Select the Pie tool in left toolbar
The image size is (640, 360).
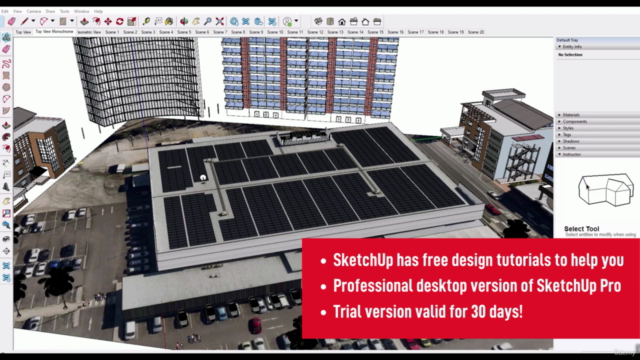(6, 111)
